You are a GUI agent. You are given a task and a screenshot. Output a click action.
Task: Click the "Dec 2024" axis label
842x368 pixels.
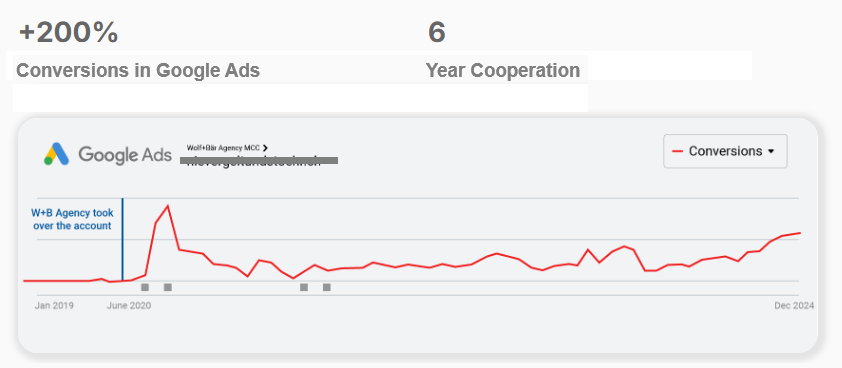794,306
